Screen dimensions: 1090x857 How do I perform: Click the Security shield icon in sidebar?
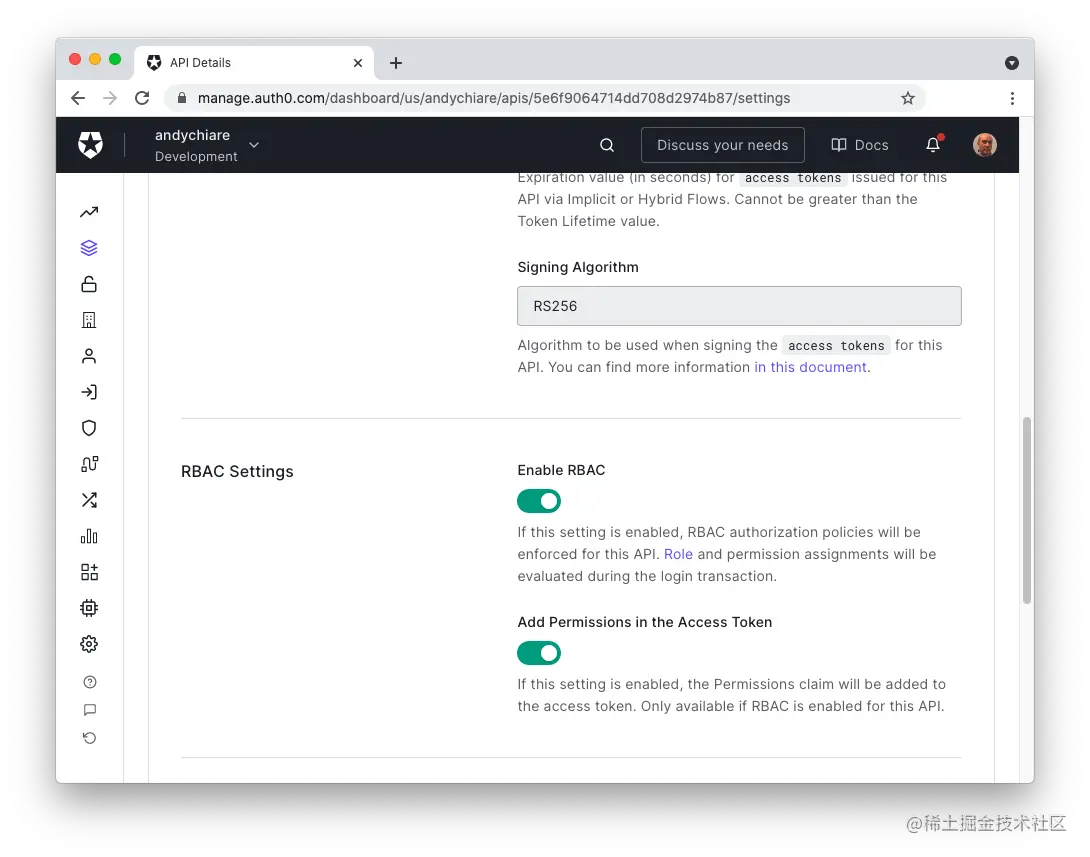[89, 427]
